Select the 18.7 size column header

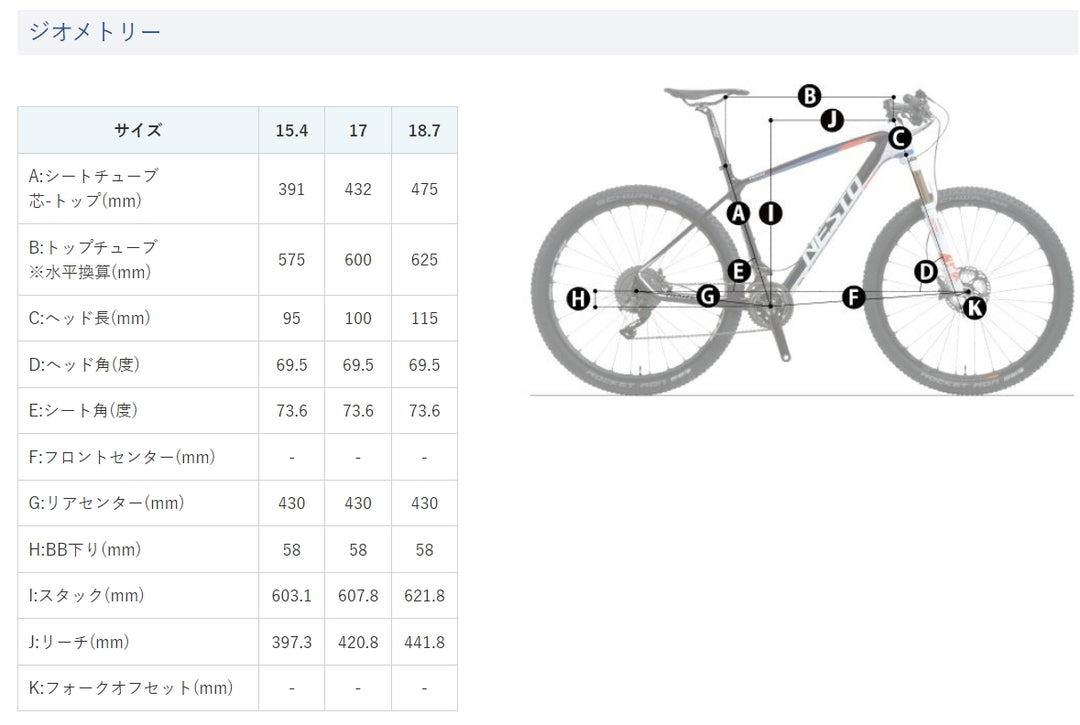pos(424,130)
